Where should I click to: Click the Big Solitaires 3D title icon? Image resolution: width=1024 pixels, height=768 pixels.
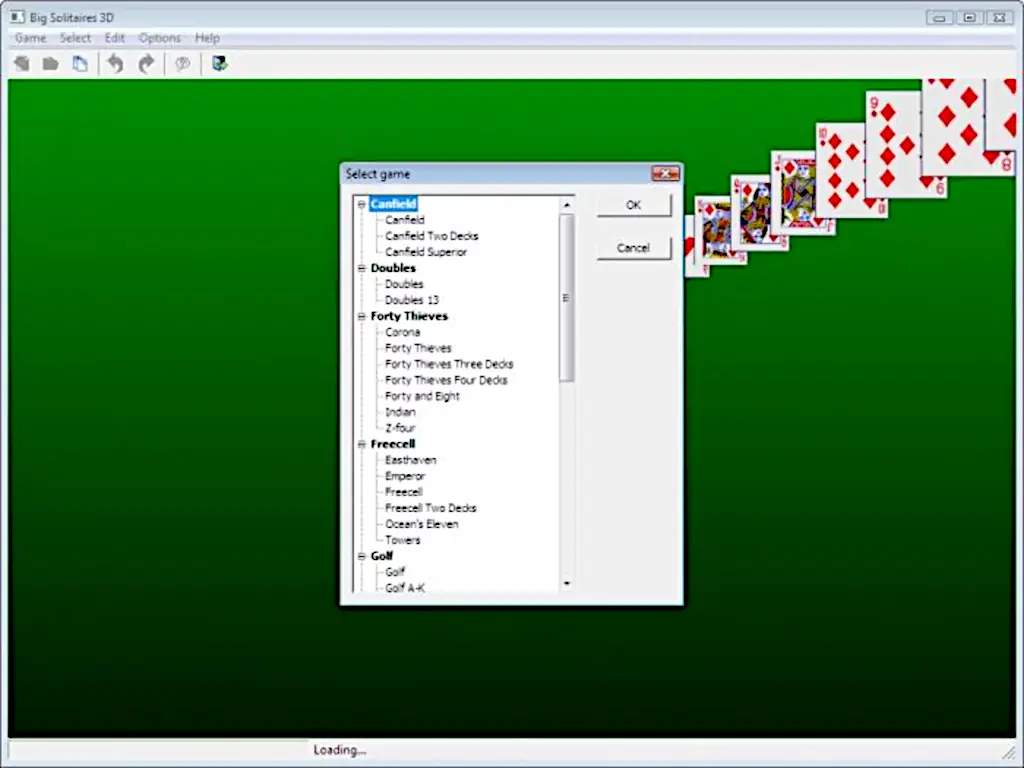pyautogui.click(x=17, y=17)
